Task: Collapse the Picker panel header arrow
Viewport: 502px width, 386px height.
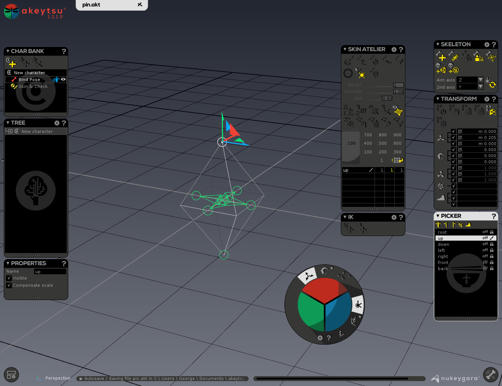Action: (438, 216)
